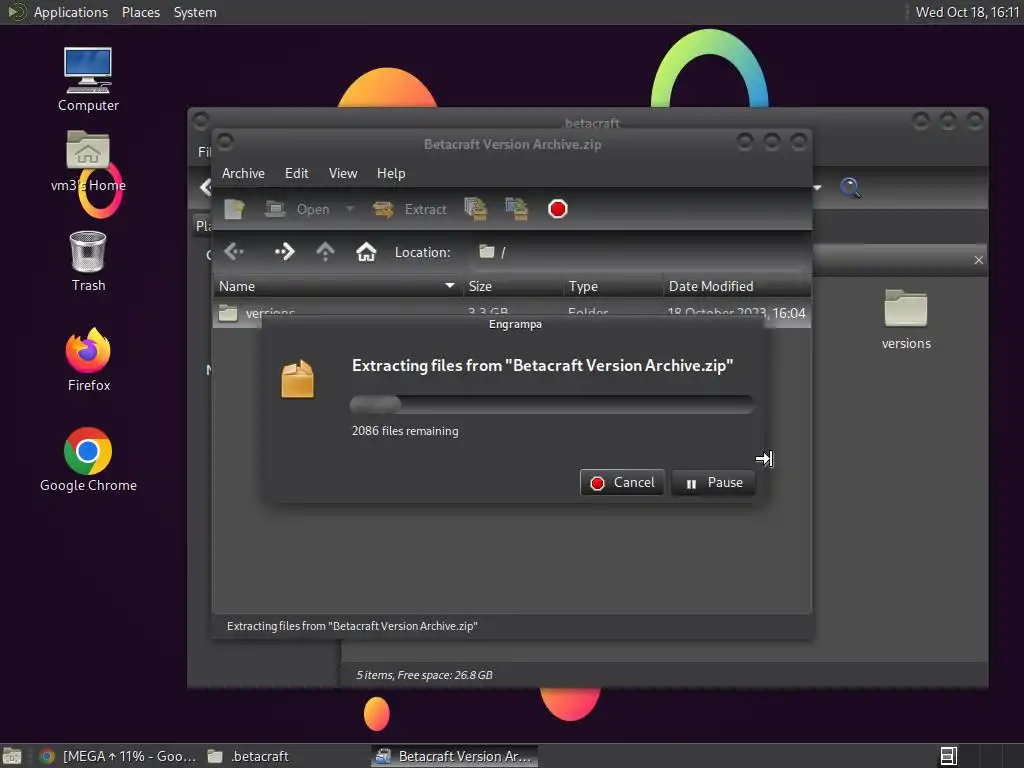1024x768 pixels.
Task: Open the System menu in the top panel
Action: [x=195, y=12]
